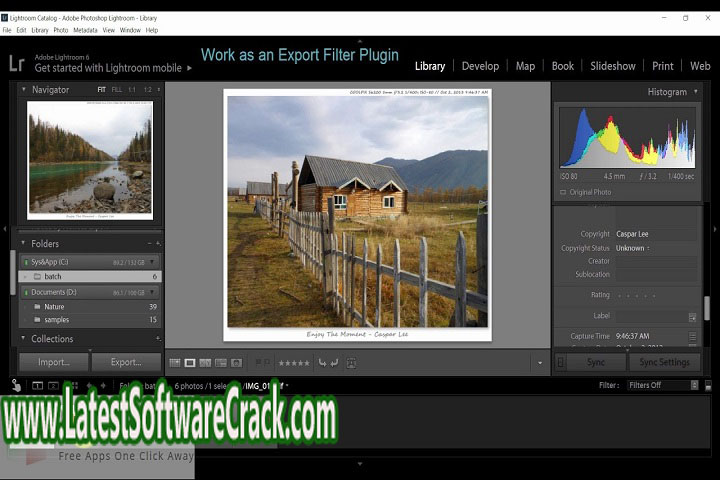Collapse the Navigator panel

coord(23,90)
